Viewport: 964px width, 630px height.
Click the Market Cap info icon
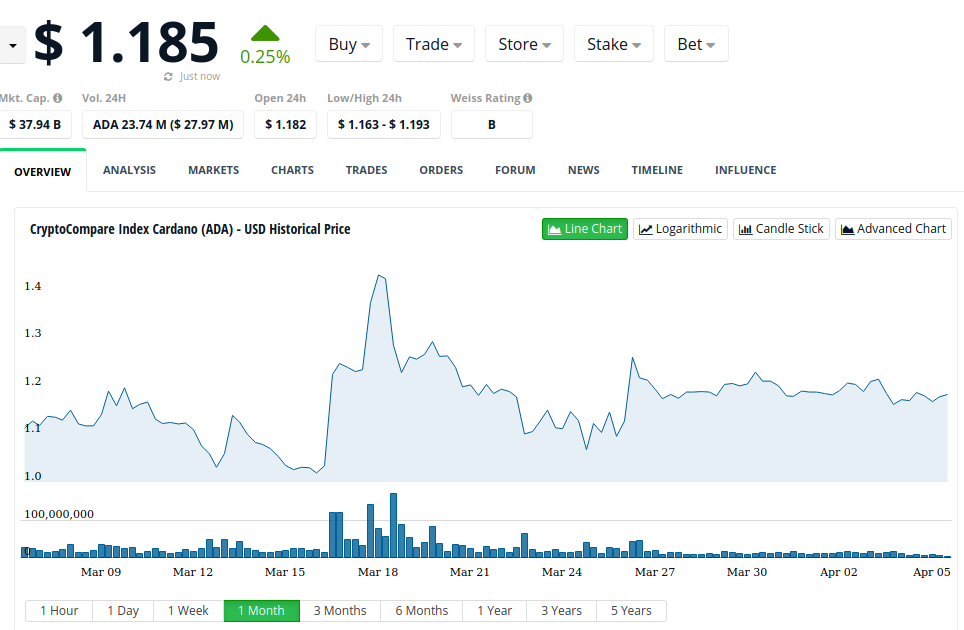58,98
